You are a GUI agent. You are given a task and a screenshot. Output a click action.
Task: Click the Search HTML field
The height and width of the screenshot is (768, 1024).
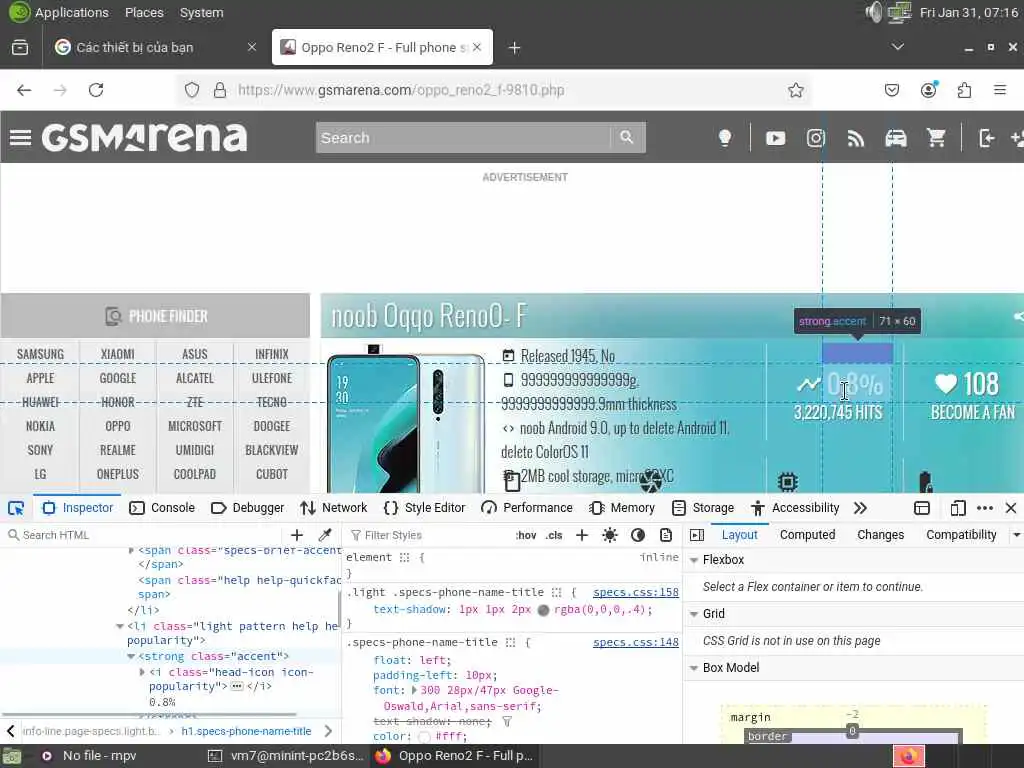click(x=144, y=536)
